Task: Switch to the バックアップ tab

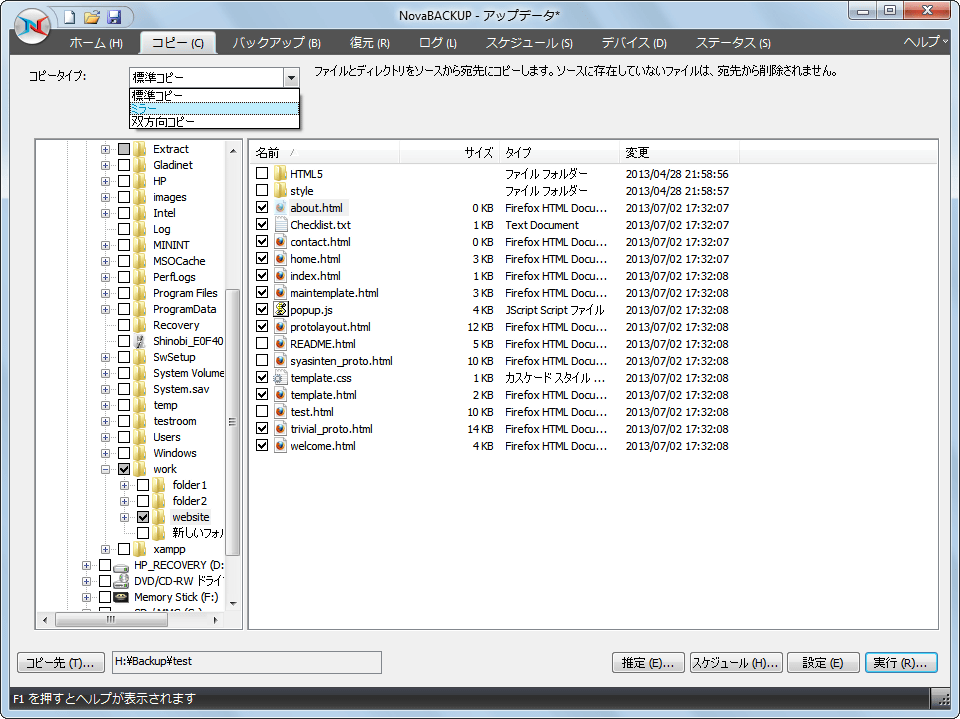Action: pyautogui.click(x=277, y=43)
